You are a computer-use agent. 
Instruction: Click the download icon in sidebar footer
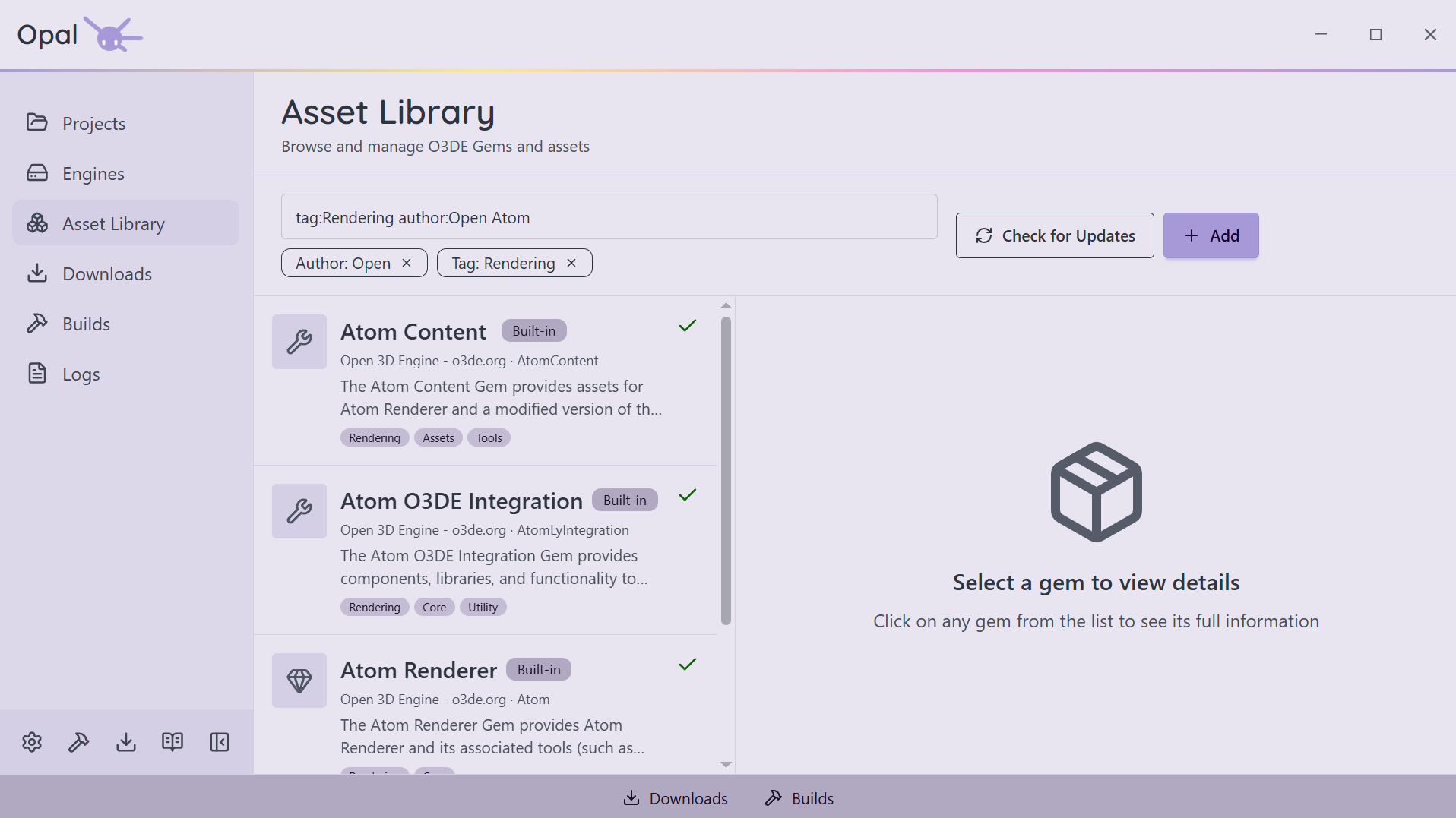pos(126,742)
